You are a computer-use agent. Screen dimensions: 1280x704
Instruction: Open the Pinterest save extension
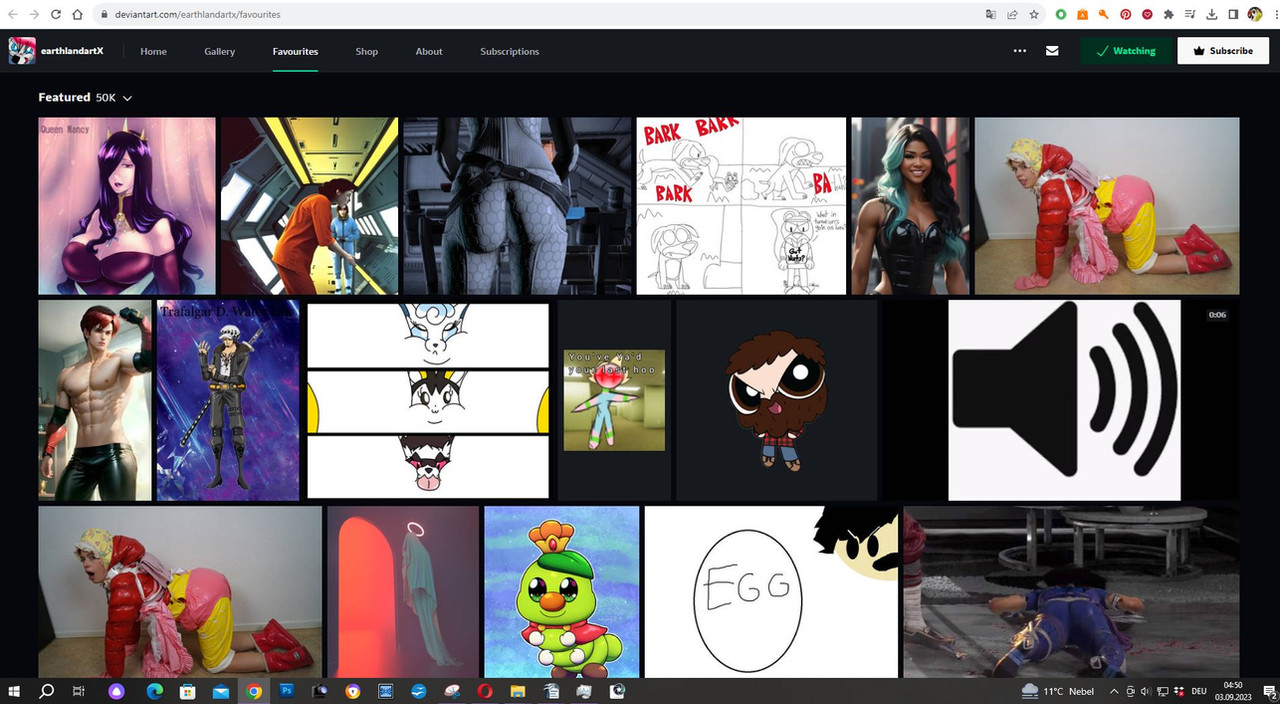click(x=1125, y=15)
